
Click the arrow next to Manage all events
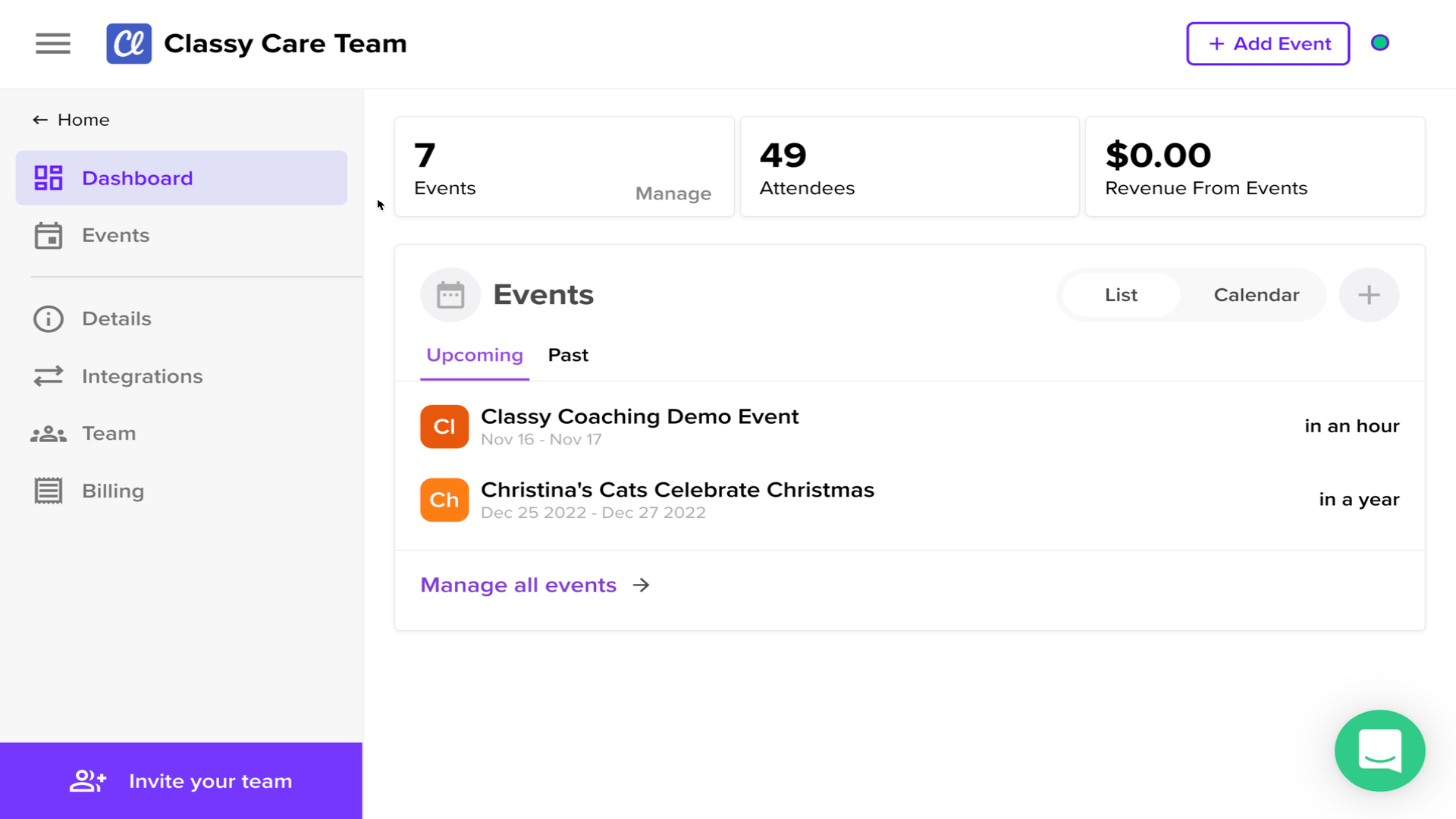(x=642, y=585)
